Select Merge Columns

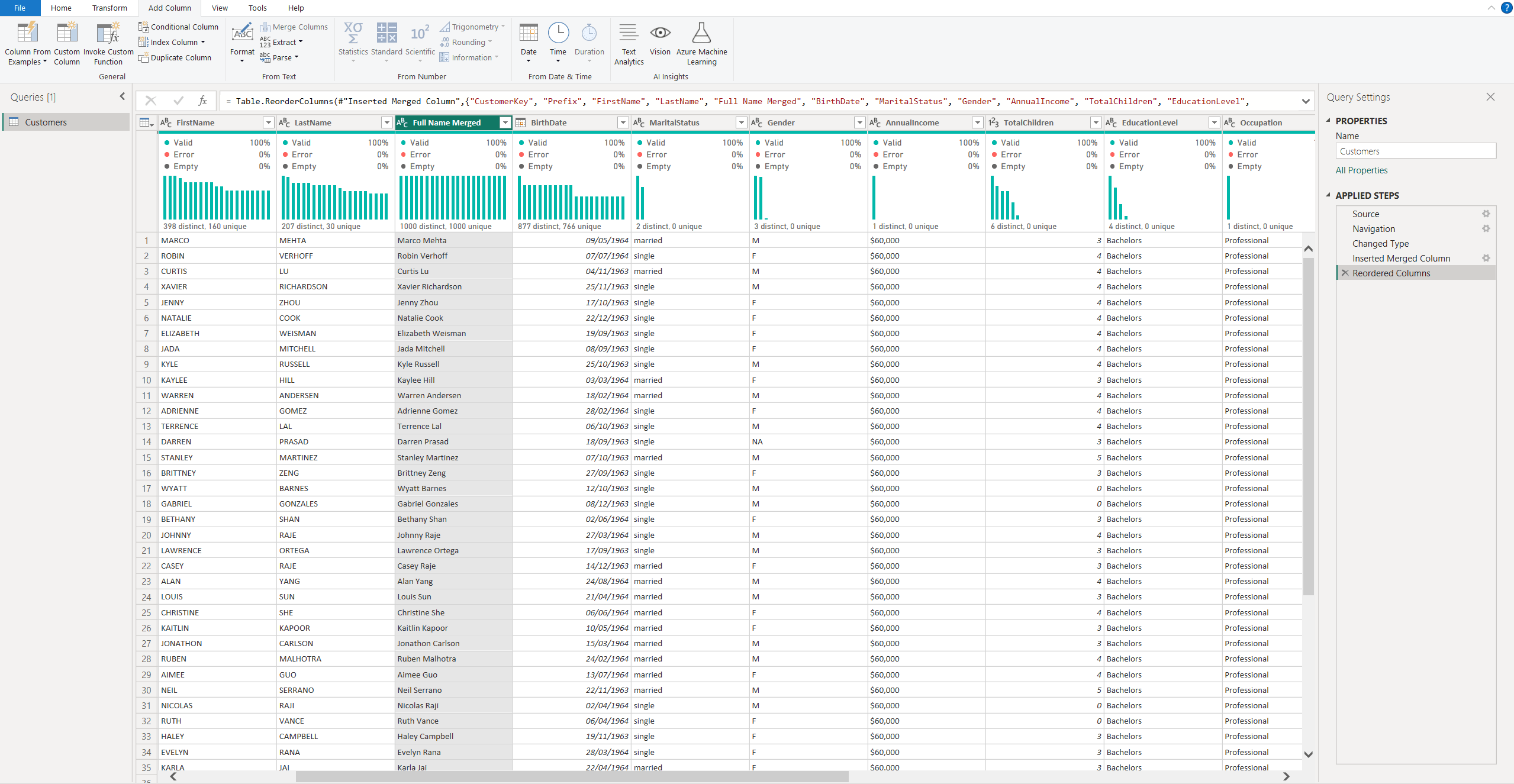(294, 26)
